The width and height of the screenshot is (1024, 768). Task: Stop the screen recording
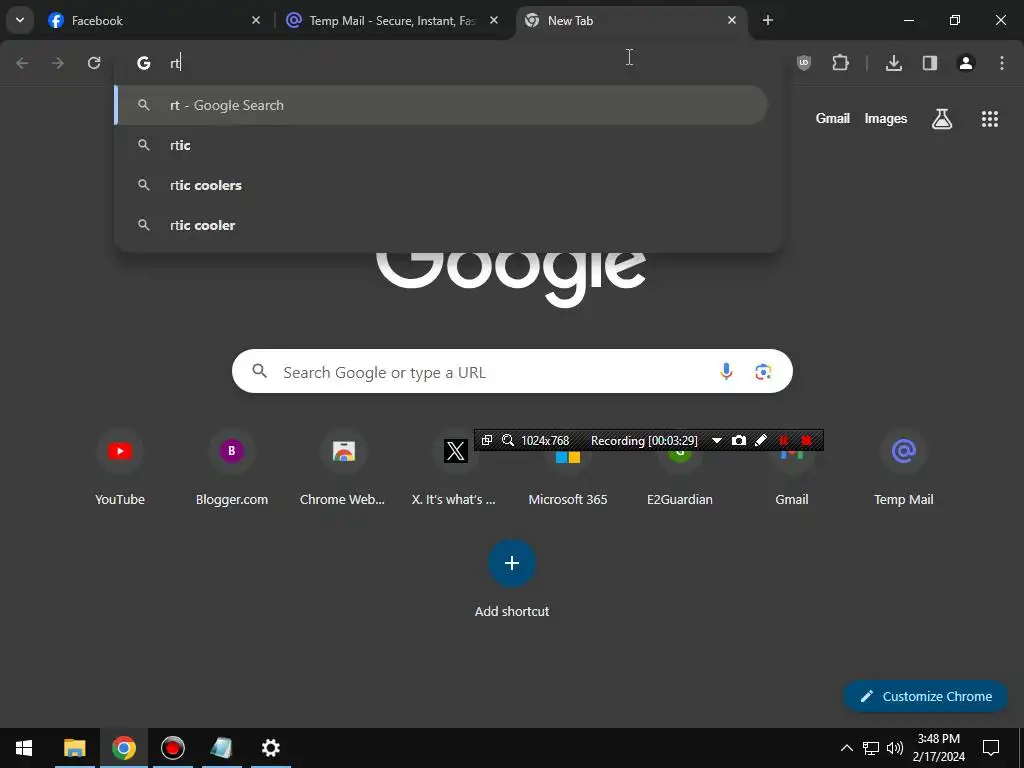pos(807,440)
